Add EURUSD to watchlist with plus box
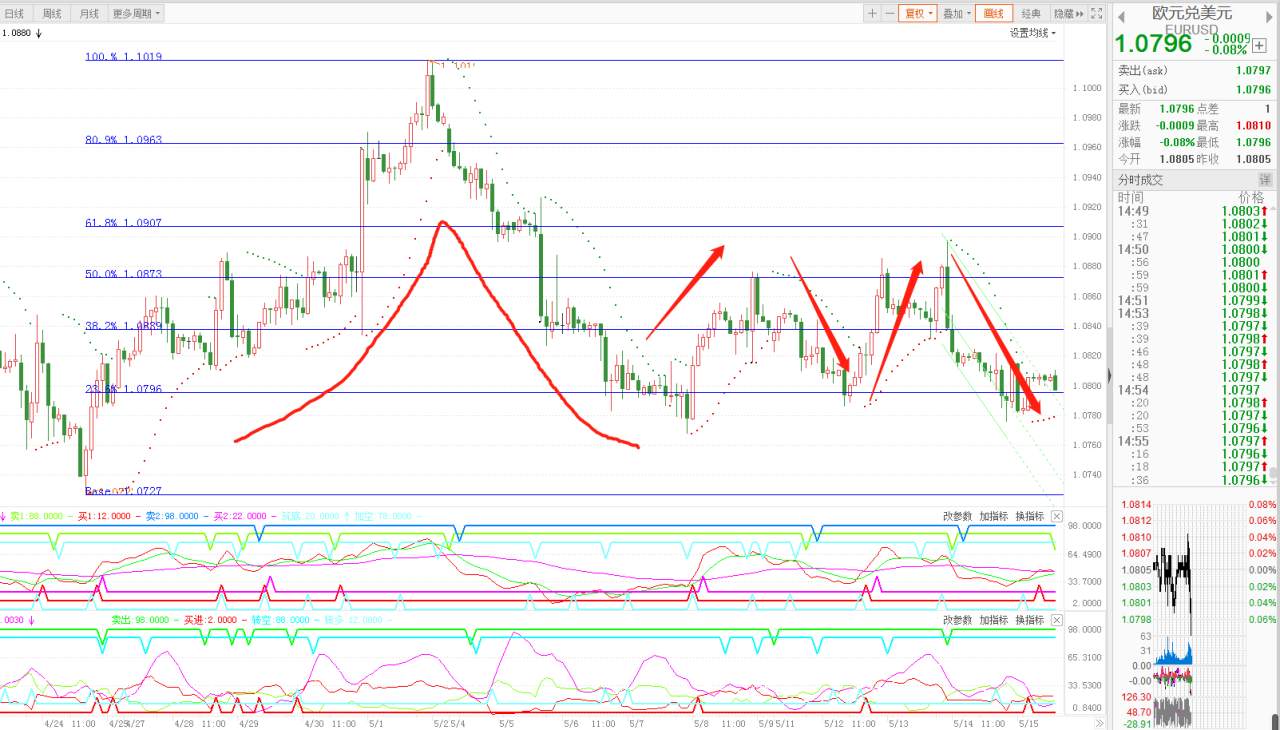Screen dimensions: 1280x730 coord(1259,45)
